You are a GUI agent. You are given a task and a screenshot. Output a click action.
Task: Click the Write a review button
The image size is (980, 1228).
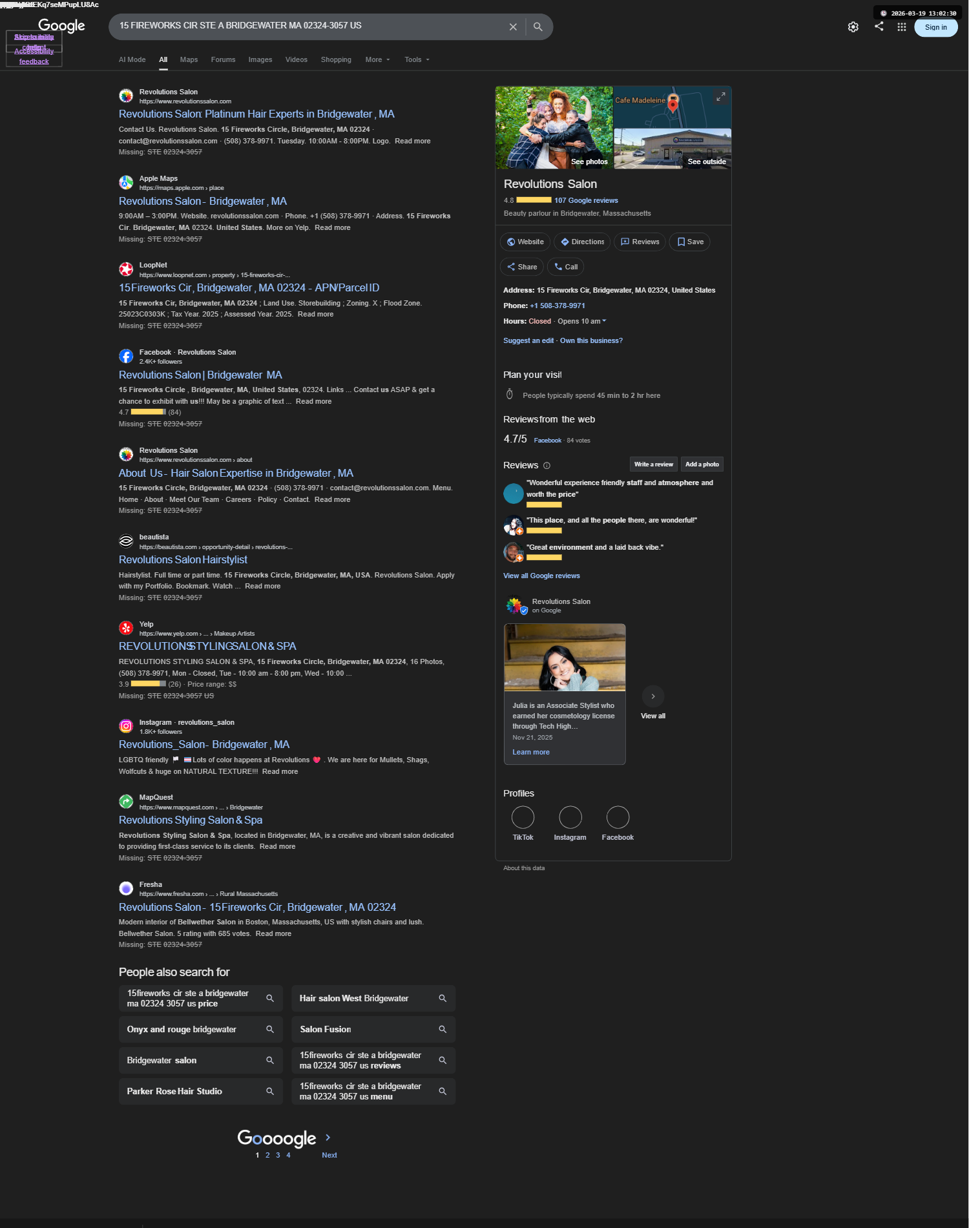(x=653, y=464)
